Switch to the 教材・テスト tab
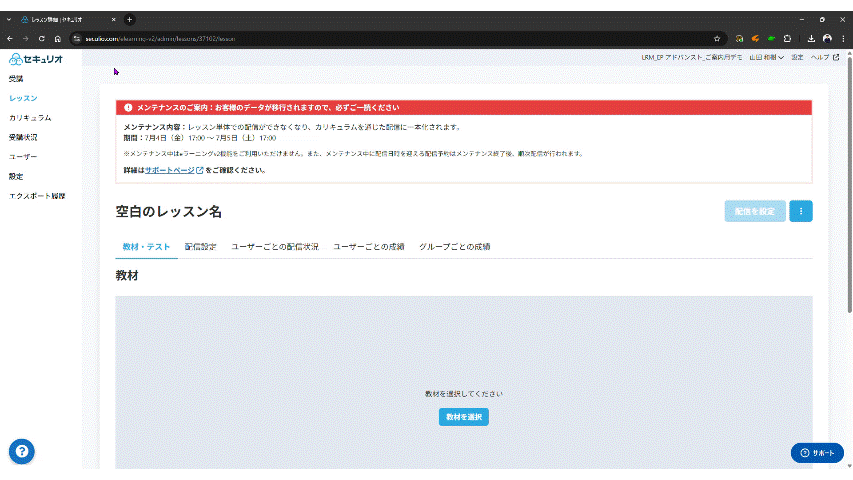This screenshot has width=853, height=480. [146, 247]
